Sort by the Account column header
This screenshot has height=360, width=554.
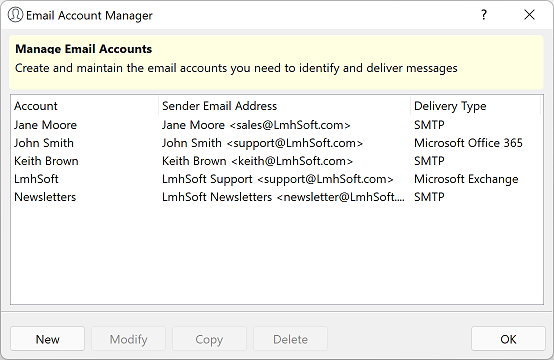pyautogui.click(x=84, y=106)
